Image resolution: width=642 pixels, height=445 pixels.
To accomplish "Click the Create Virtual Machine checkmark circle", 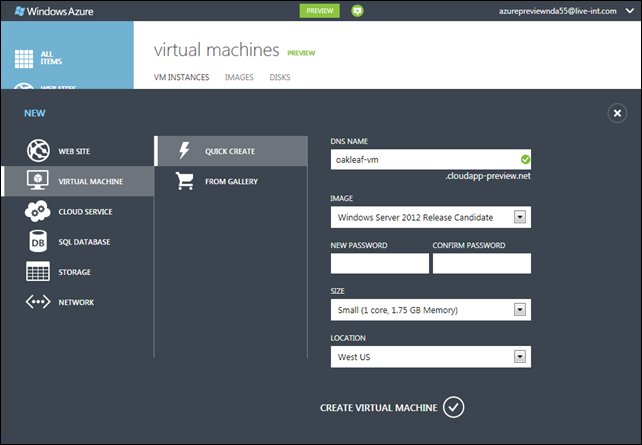I will click(453, 407).
